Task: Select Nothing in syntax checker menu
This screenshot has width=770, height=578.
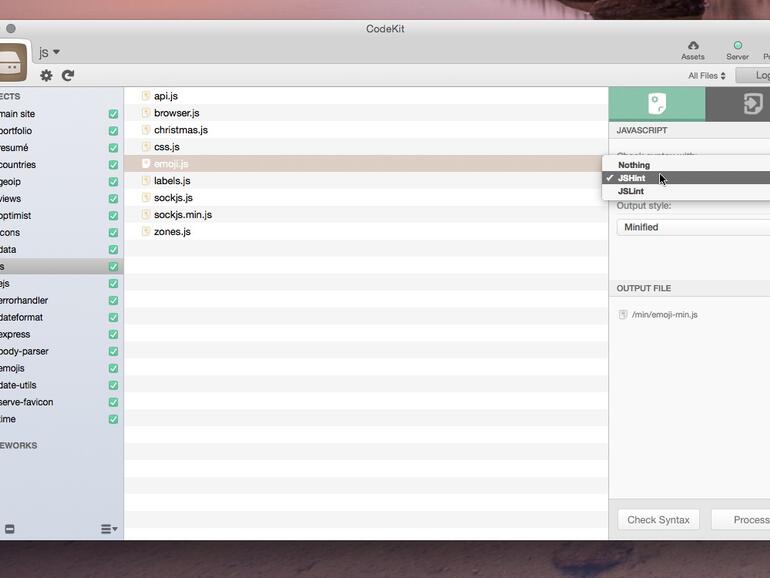Action: (x=686, y=165)
